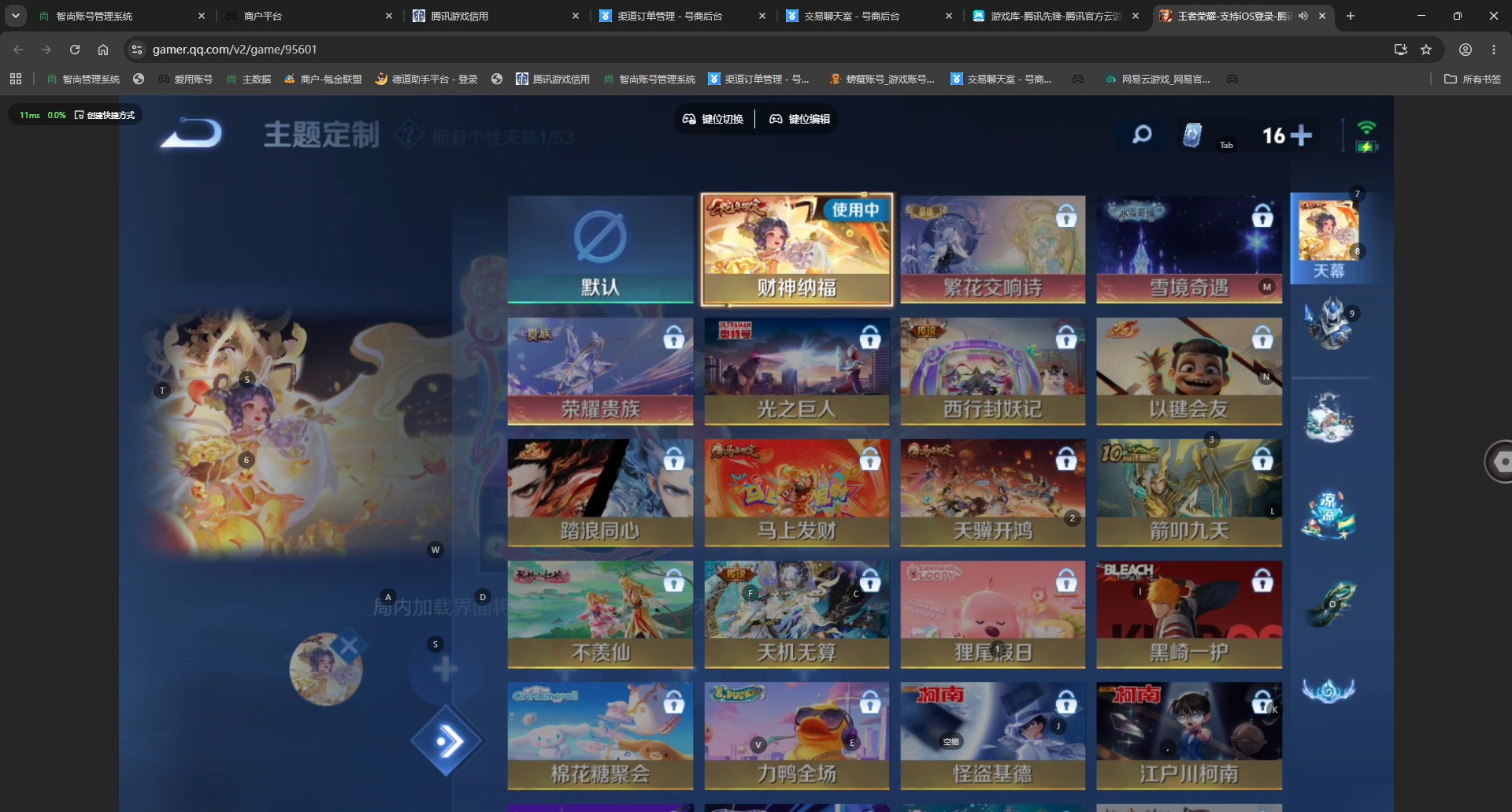Mute the 王者荣耀 tab audio icon
1512x812 pixels.
1303,16
